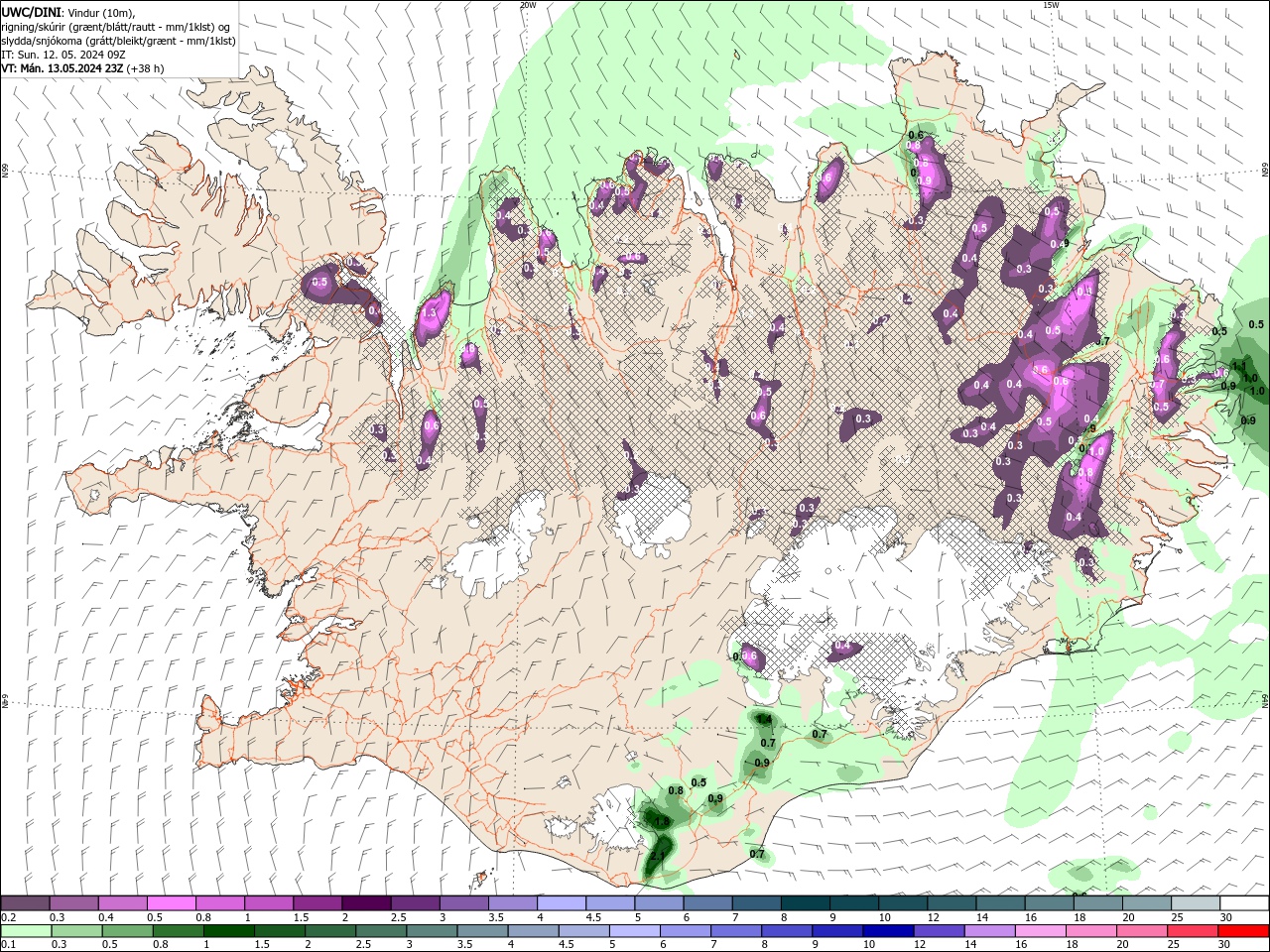
Task: Click the white swatch above upper-row label 30
Action: 1244,903
